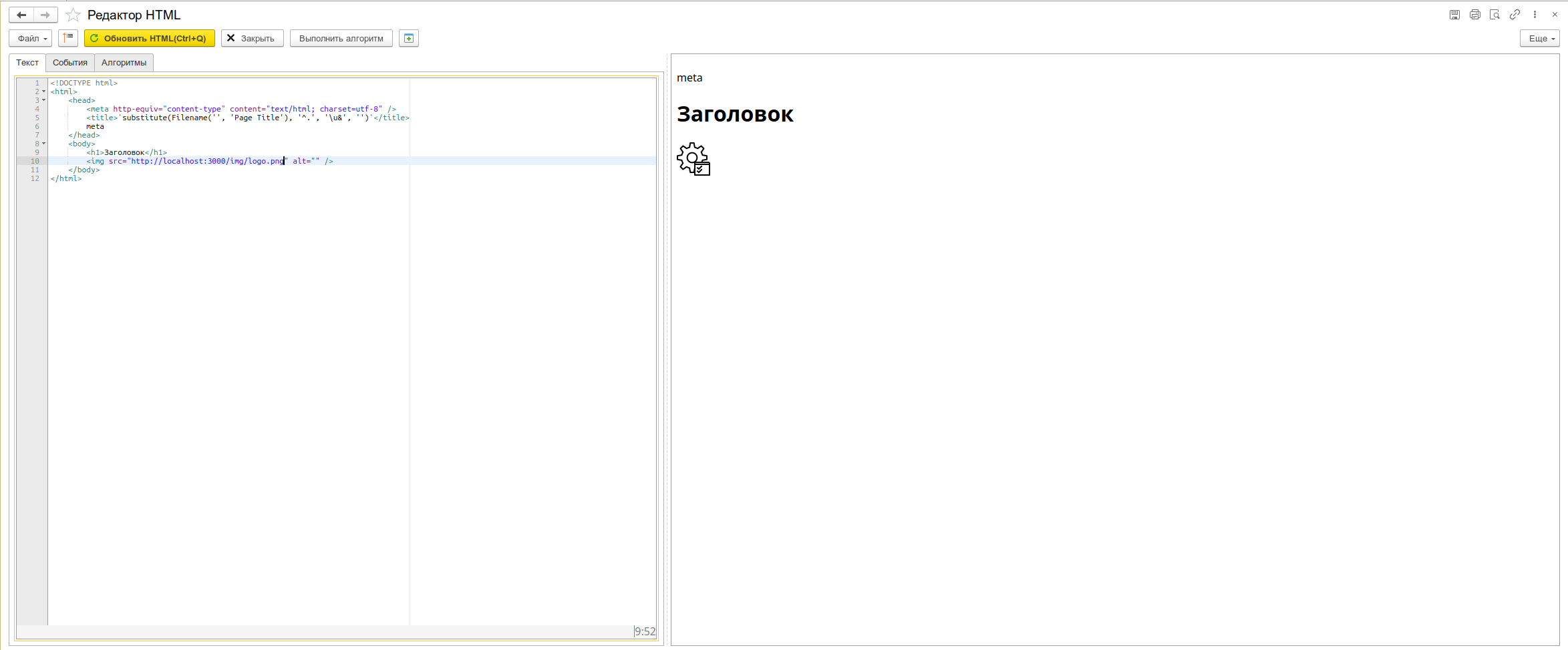Switch to the События tab
The image size is (1568, 650).
70,63
